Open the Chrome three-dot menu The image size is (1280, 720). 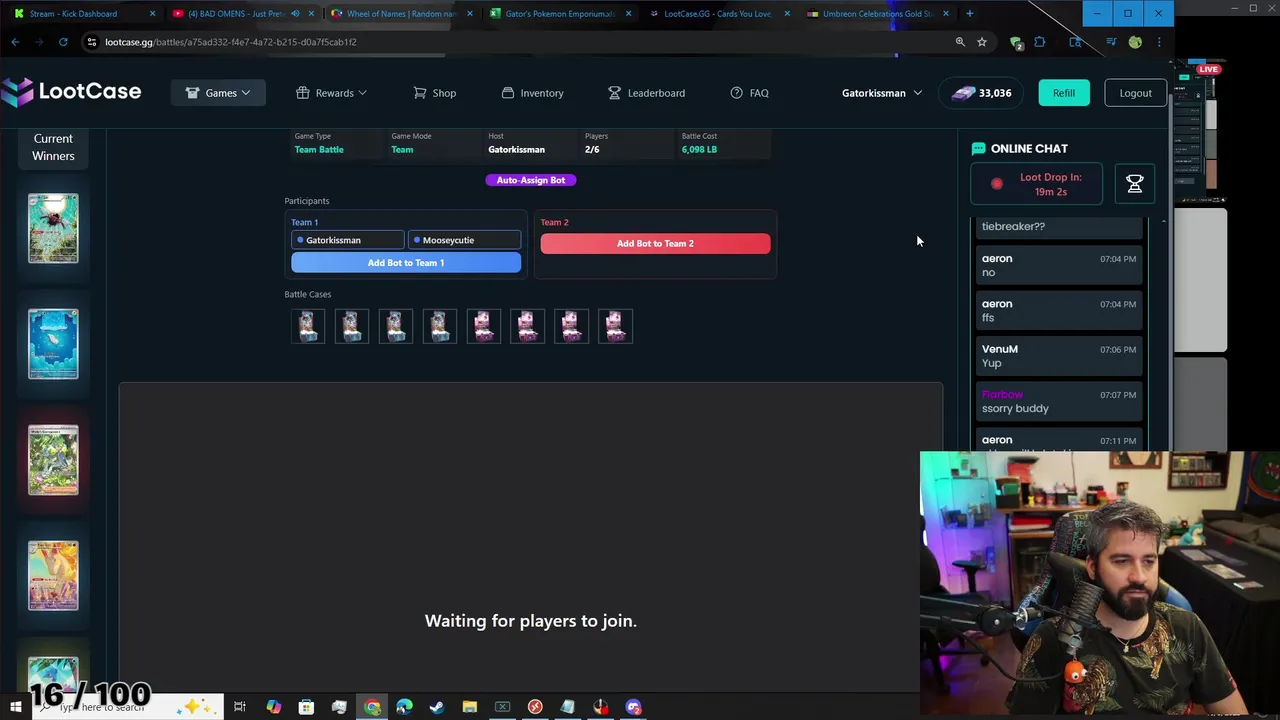[1159, 42]
